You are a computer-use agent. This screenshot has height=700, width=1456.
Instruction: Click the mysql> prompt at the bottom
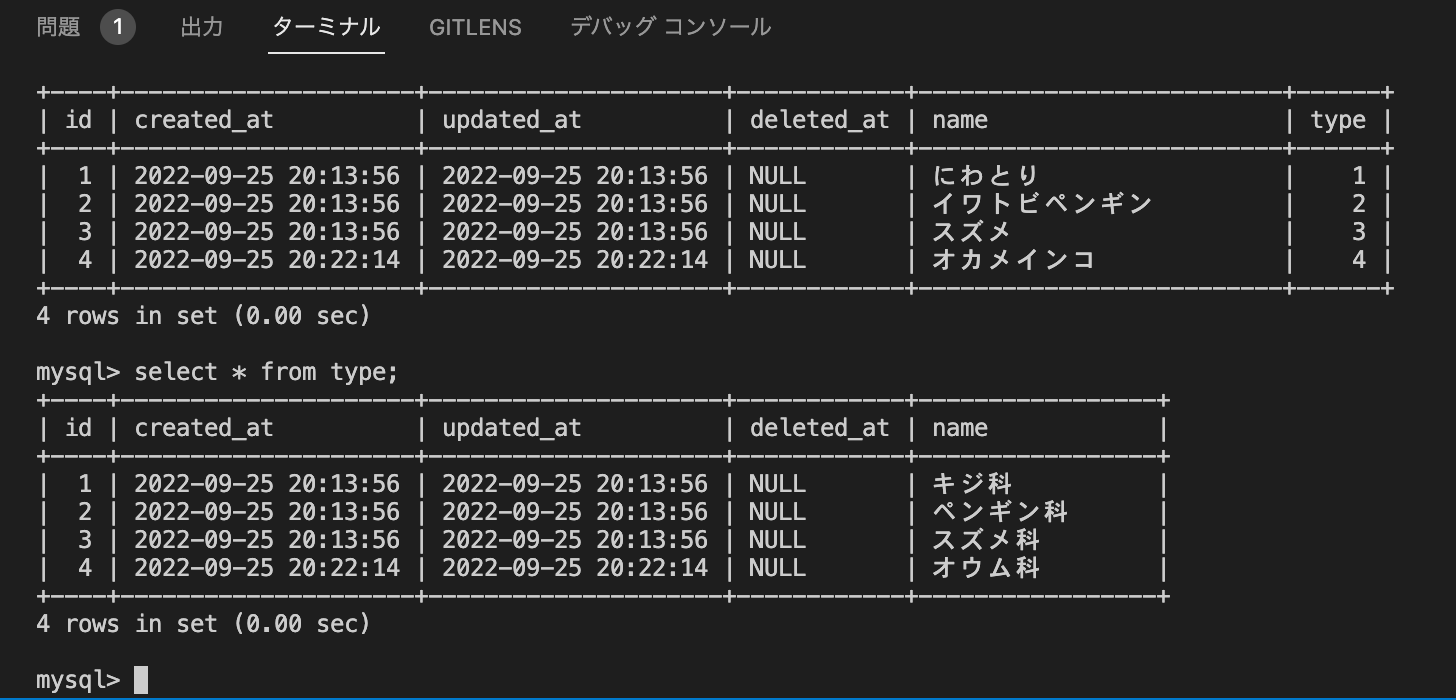pyautogui.click(x=75, y=679)
